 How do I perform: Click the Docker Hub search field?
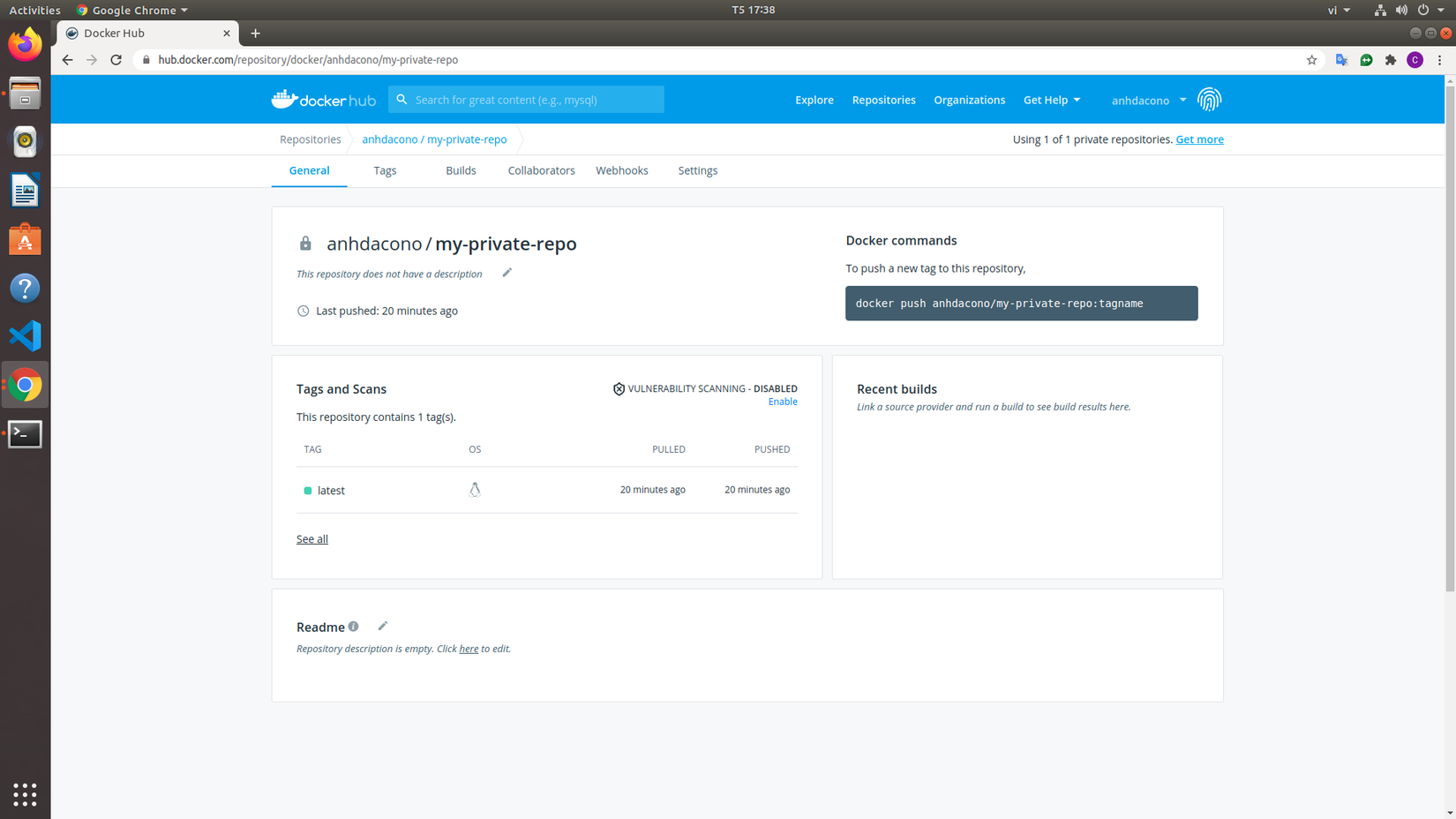[x=526, y=100]
